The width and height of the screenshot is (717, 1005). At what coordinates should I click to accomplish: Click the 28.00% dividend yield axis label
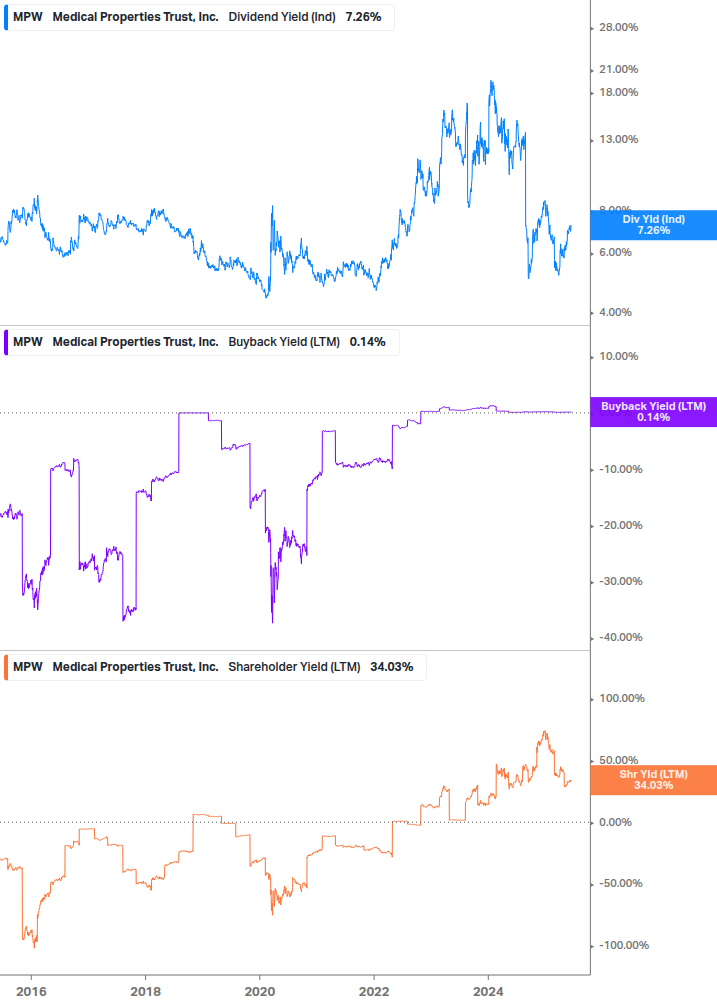click(618, 28)
